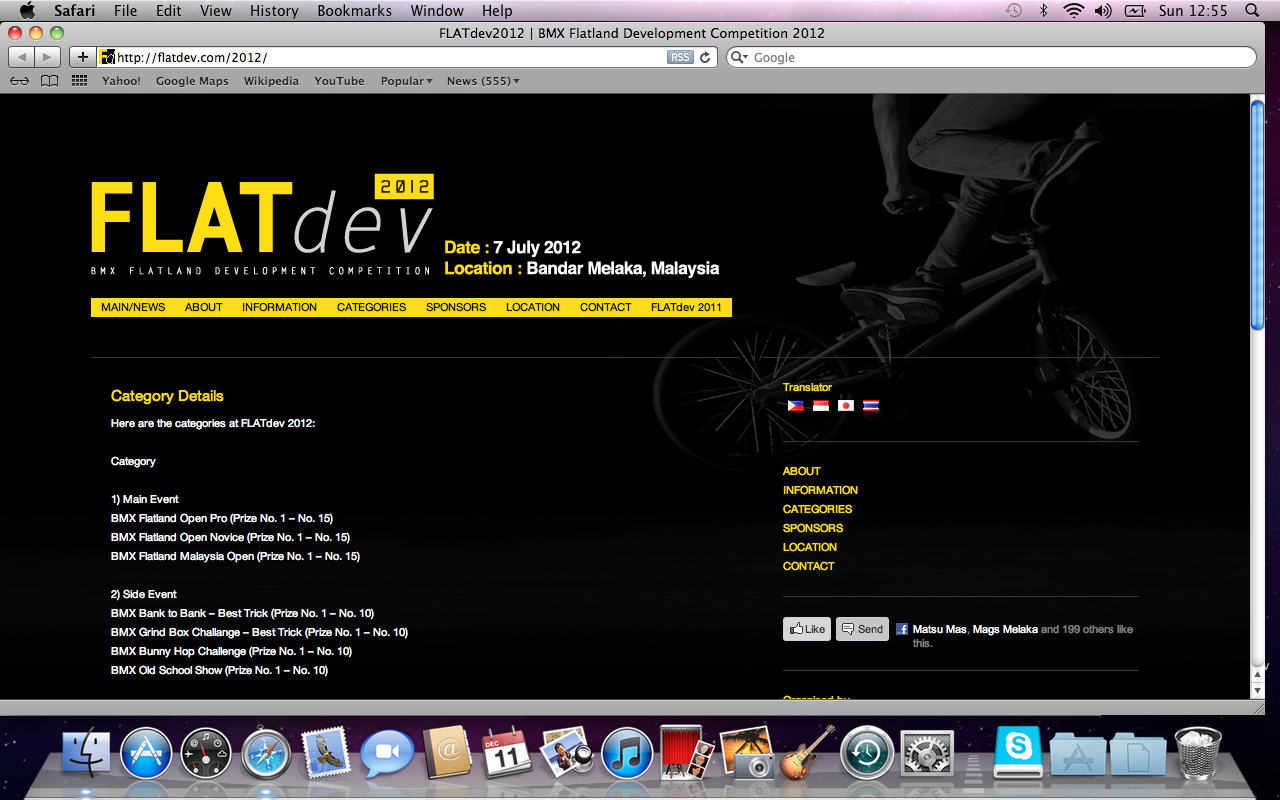Click the add bookmark plus button
The width and height of the screenshot is (1280, 800).
[83, 57]
